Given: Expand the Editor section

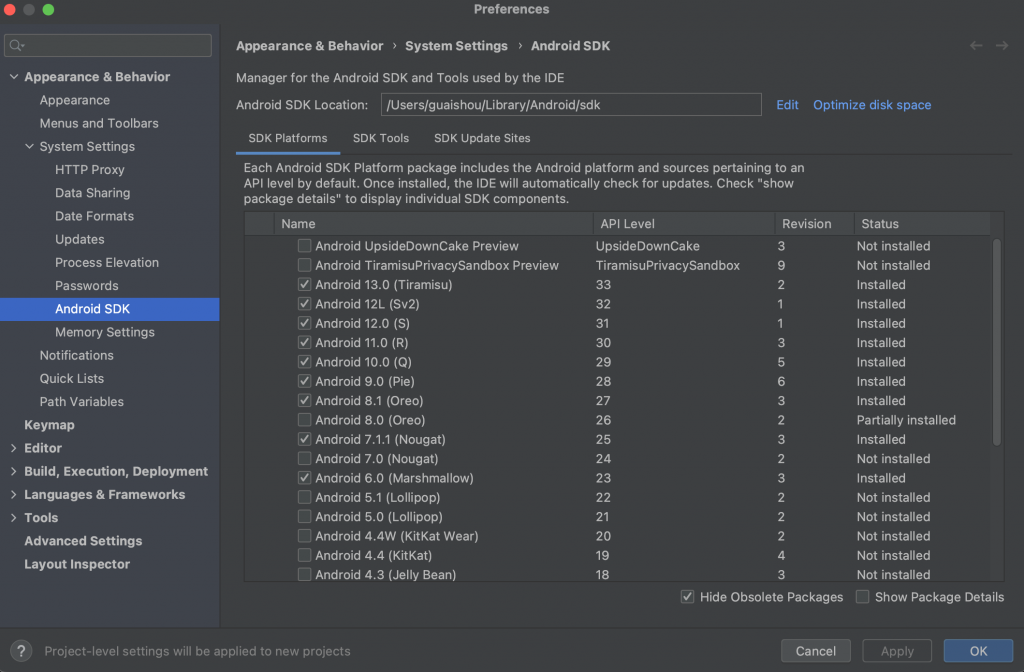Looking at the screenshot, I should [14, 448].
